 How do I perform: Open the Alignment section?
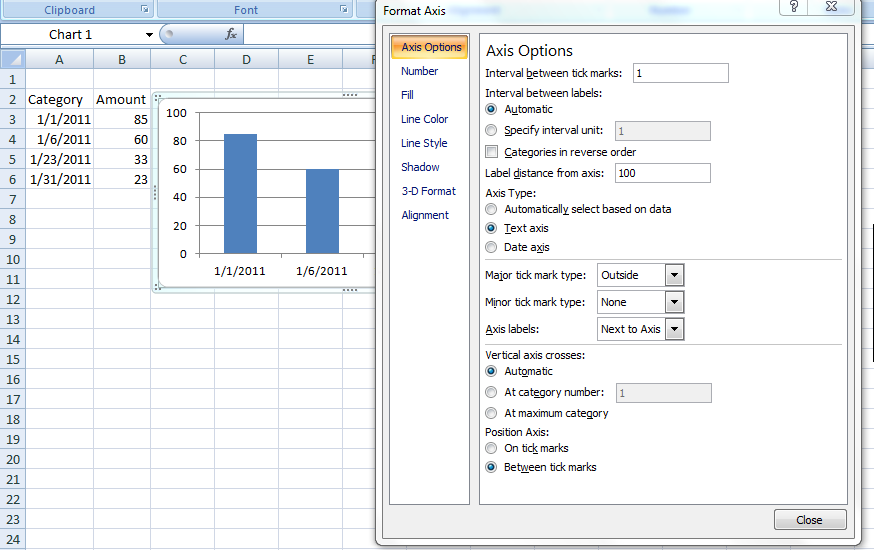coord(425,215)
